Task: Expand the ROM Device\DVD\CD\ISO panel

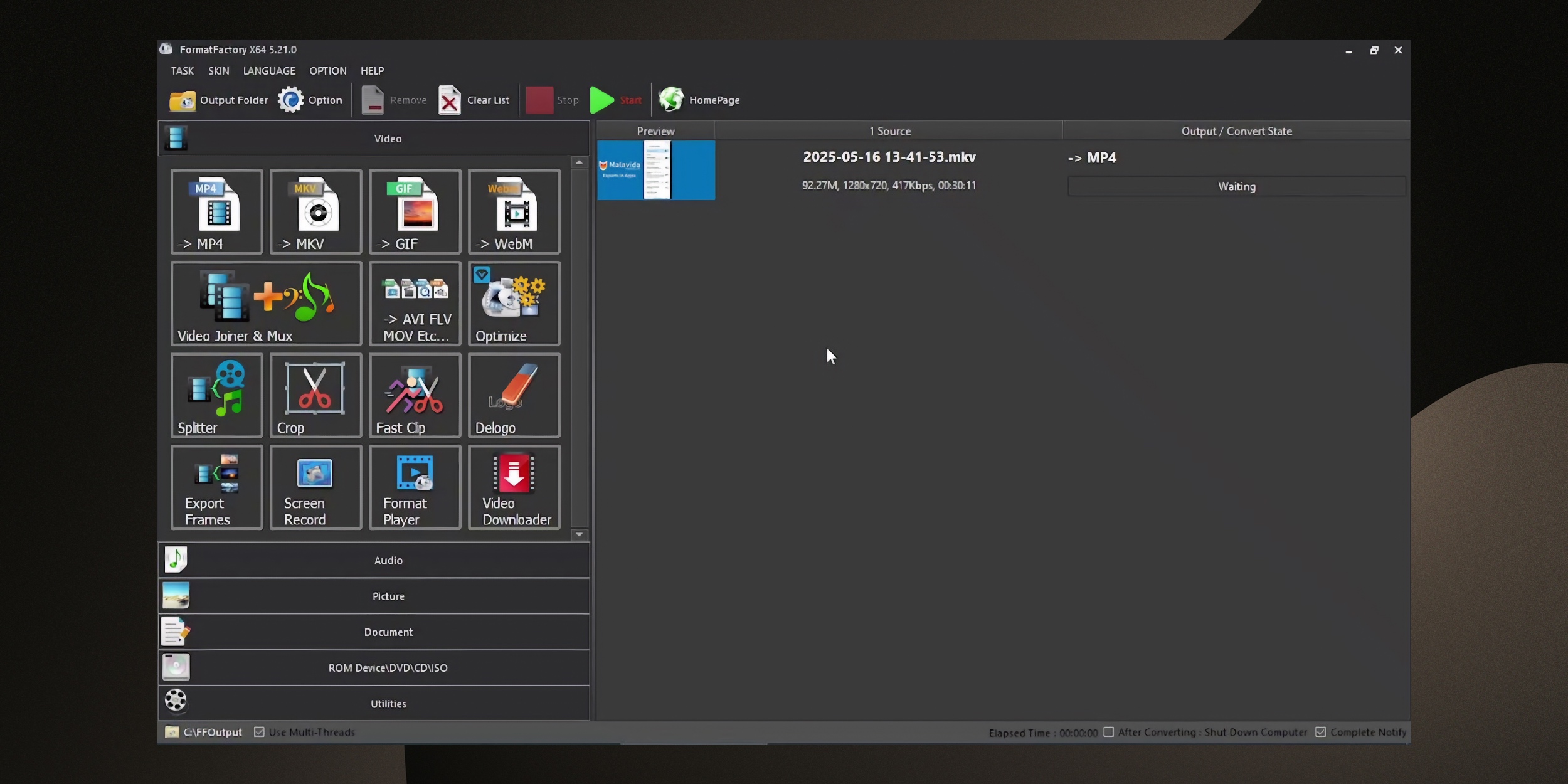Action: point(374,668)
